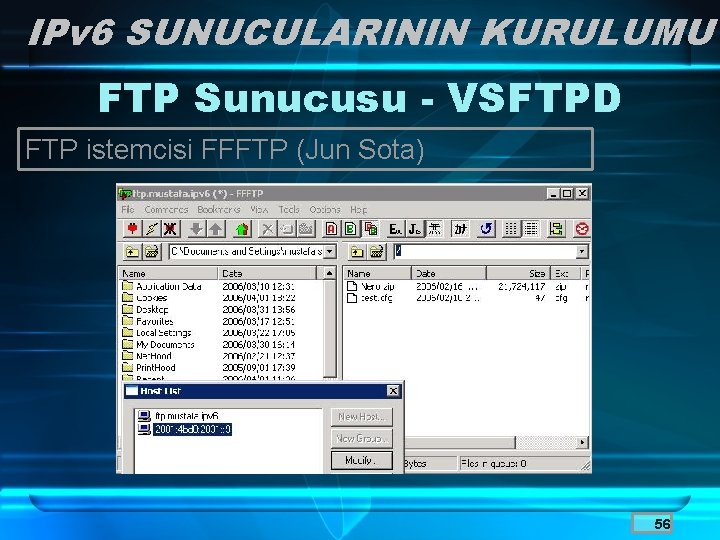Click local pane change-folder icon
720x540 pixels.
pyautogui.click(x=152, y=252)
